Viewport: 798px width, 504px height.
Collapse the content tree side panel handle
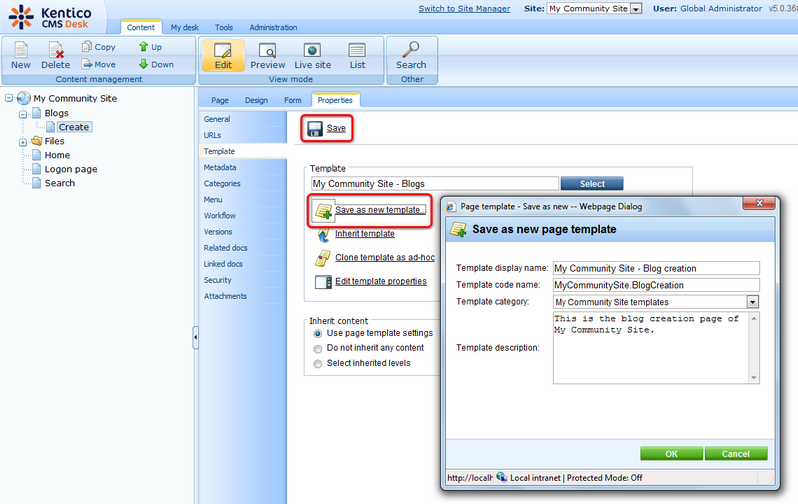click(x=195, y=338)
